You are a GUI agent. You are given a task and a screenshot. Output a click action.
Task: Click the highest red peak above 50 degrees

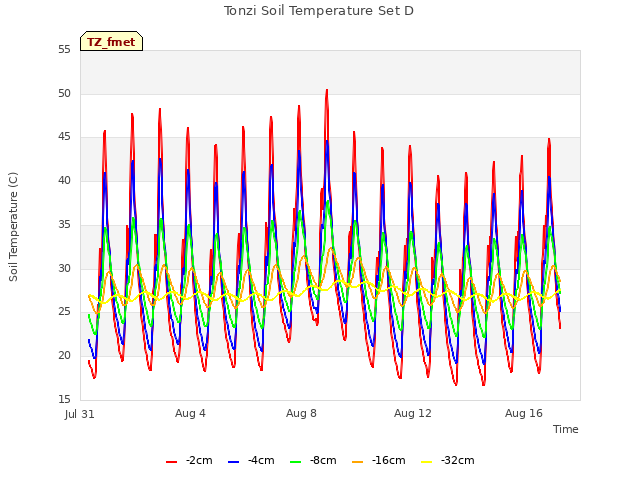327,91
